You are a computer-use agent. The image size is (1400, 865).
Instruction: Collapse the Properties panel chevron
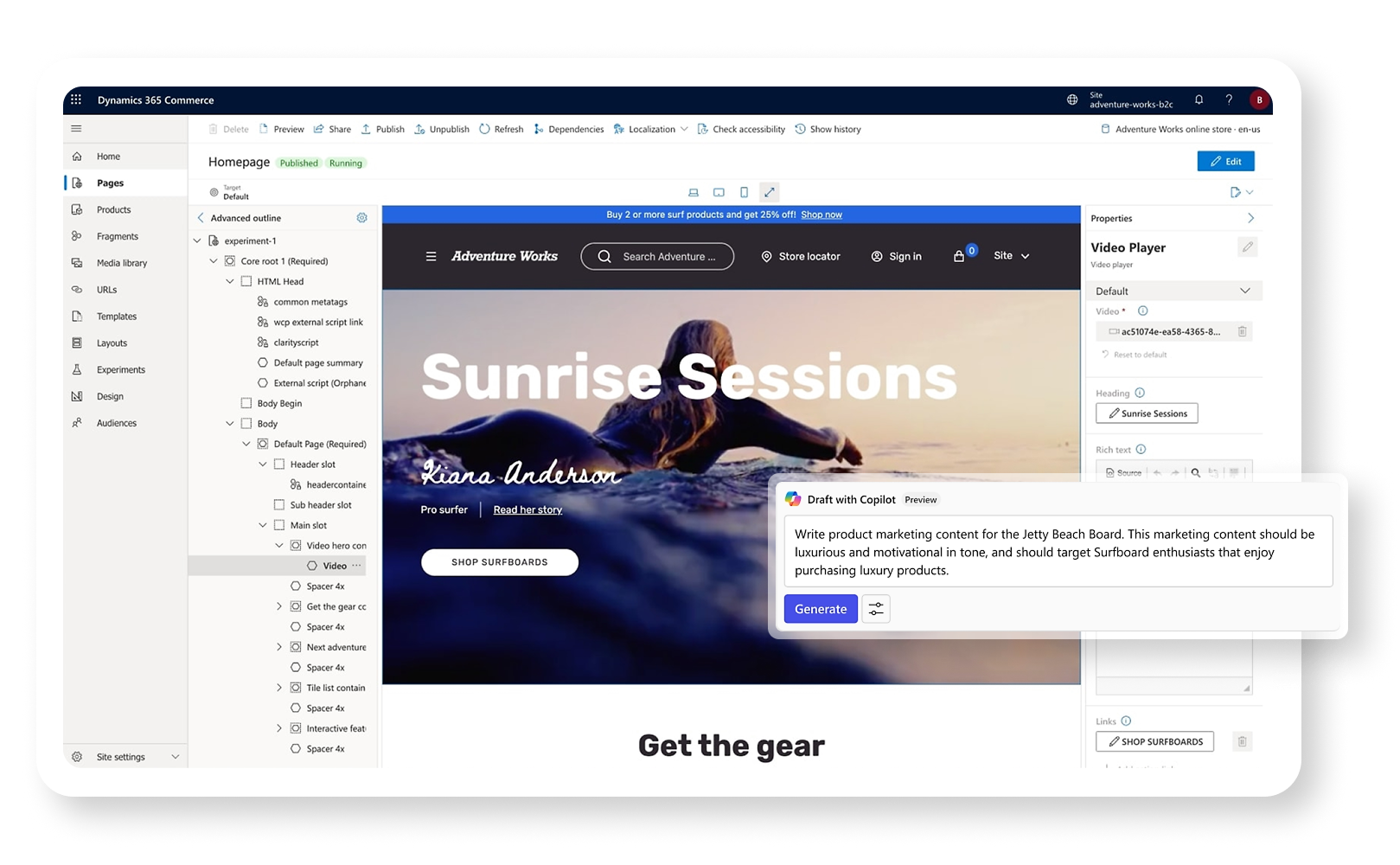(x=1250, y=218)
